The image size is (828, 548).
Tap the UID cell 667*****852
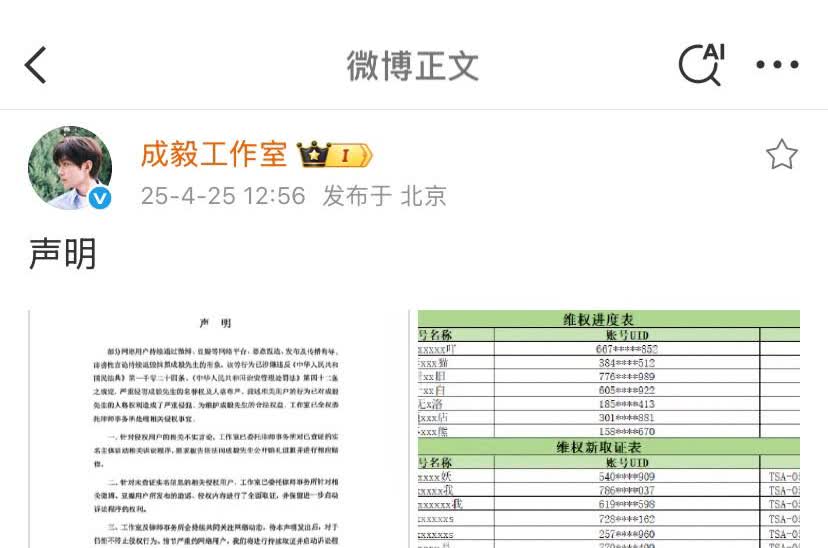(627, 349)
